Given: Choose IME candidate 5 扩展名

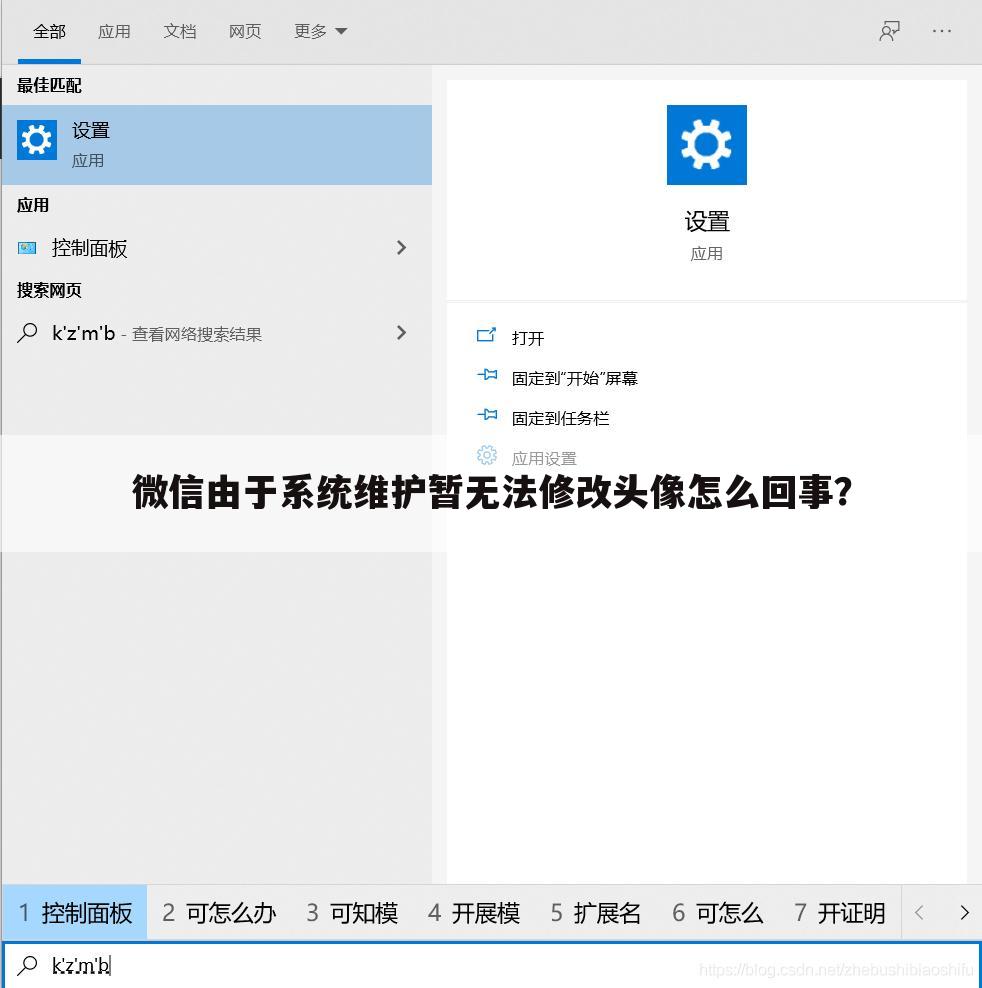Looking at the screenshot, I should click(x=595, y=912).
